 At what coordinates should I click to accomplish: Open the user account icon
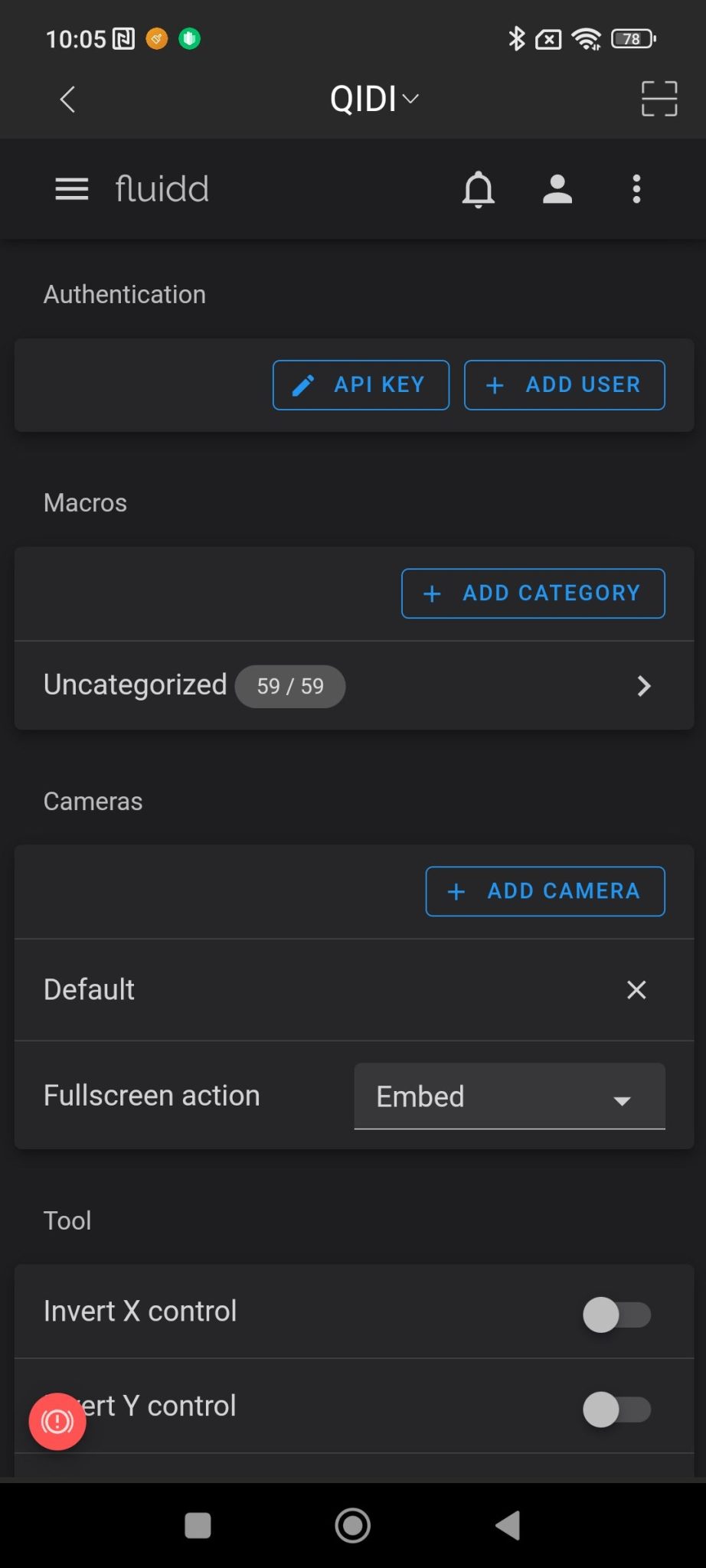pos(557,189)
